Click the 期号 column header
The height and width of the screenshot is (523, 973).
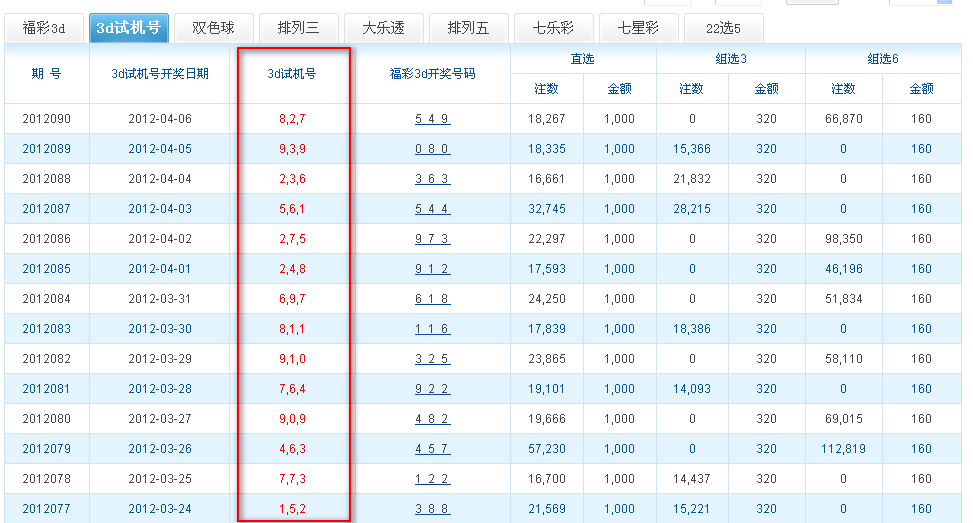pos(47,74)
